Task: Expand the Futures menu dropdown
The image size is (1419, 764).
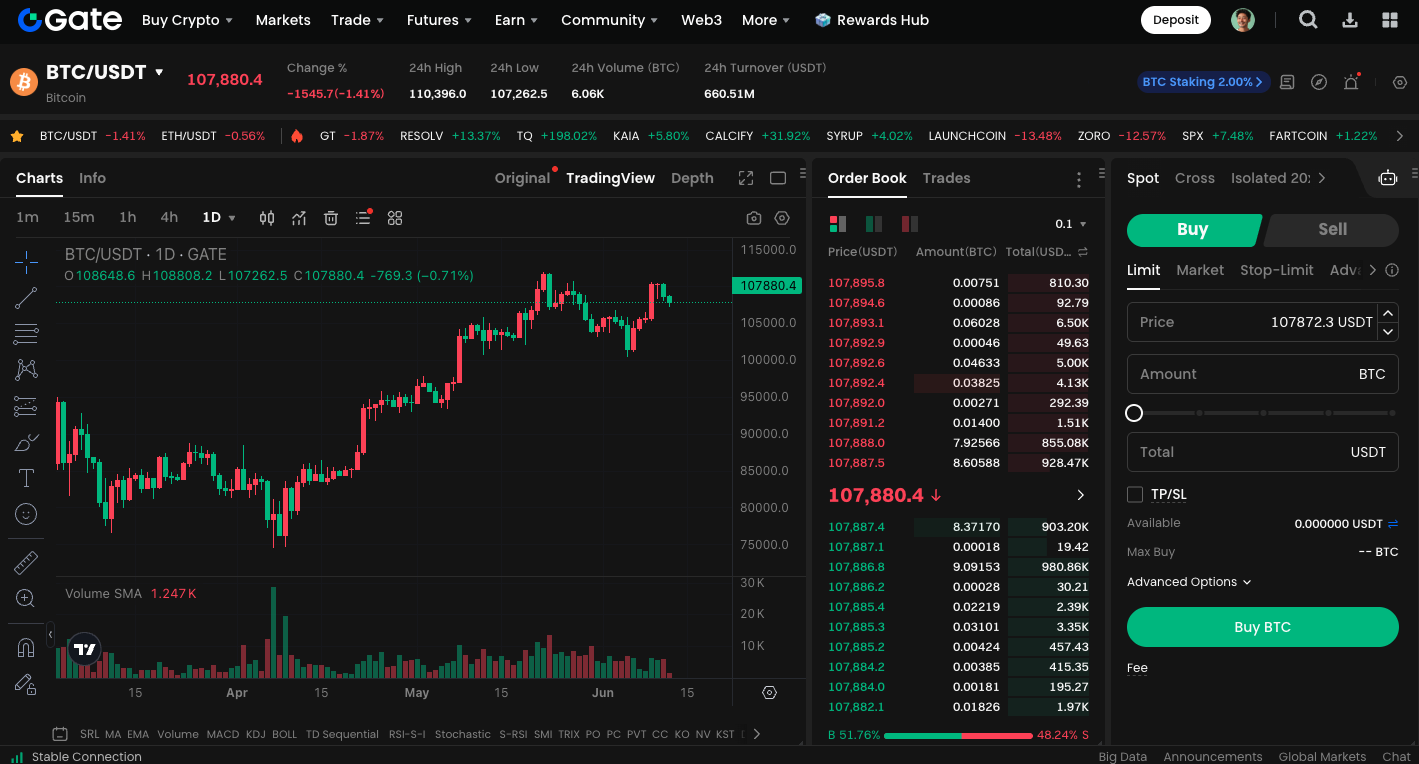Action: pos(440,20)
